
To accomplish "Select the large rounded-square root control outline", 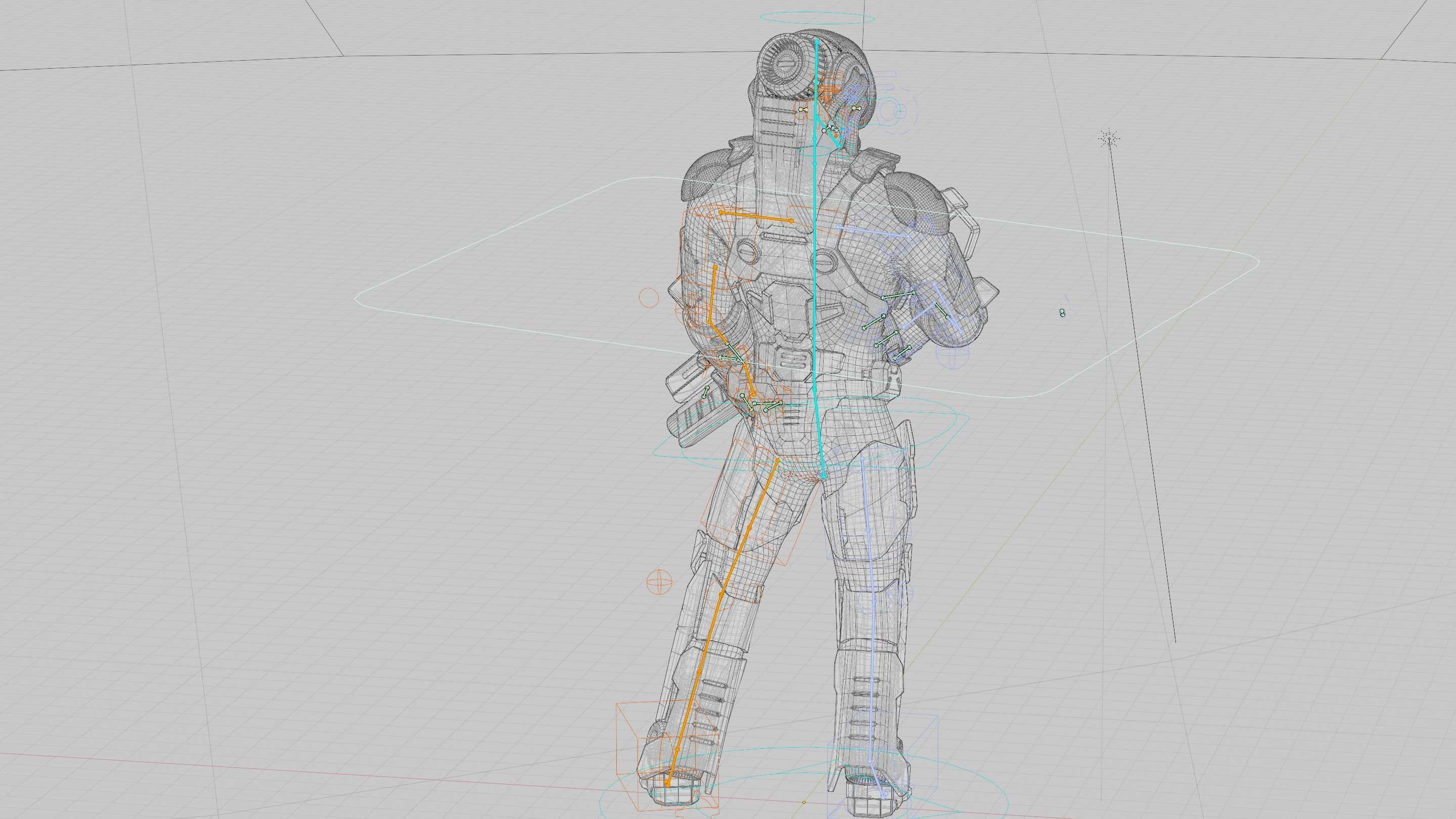I will (807, 288).
